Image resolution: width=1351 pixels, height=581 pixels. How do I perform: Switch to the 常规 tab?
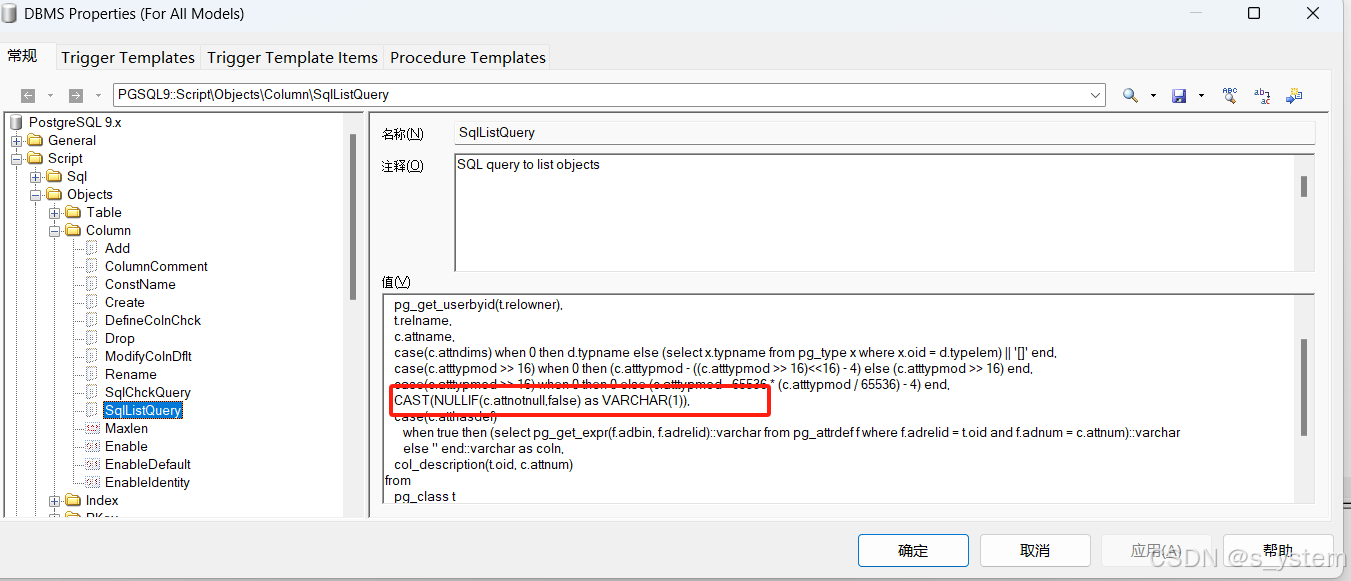[22, 56]
